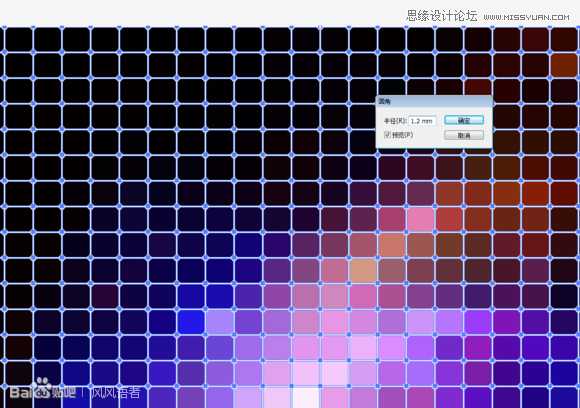Viewport: 580px width, 408px height.
Task: Click the 圆角 dialog title bar
Action: tap(434, 101)
